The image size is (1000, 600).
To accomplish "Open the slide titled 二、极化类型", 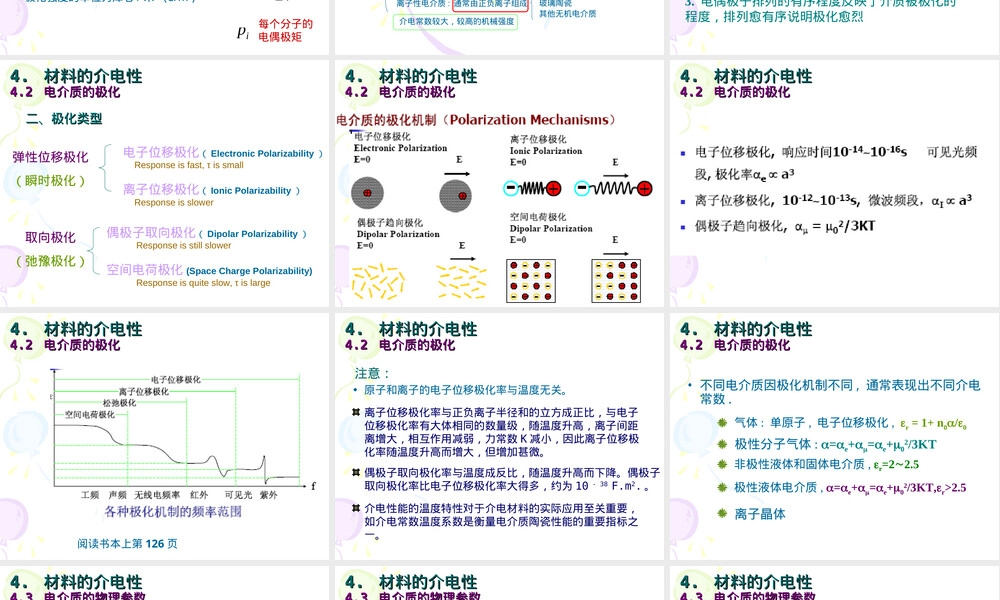I will coord(165,184).
